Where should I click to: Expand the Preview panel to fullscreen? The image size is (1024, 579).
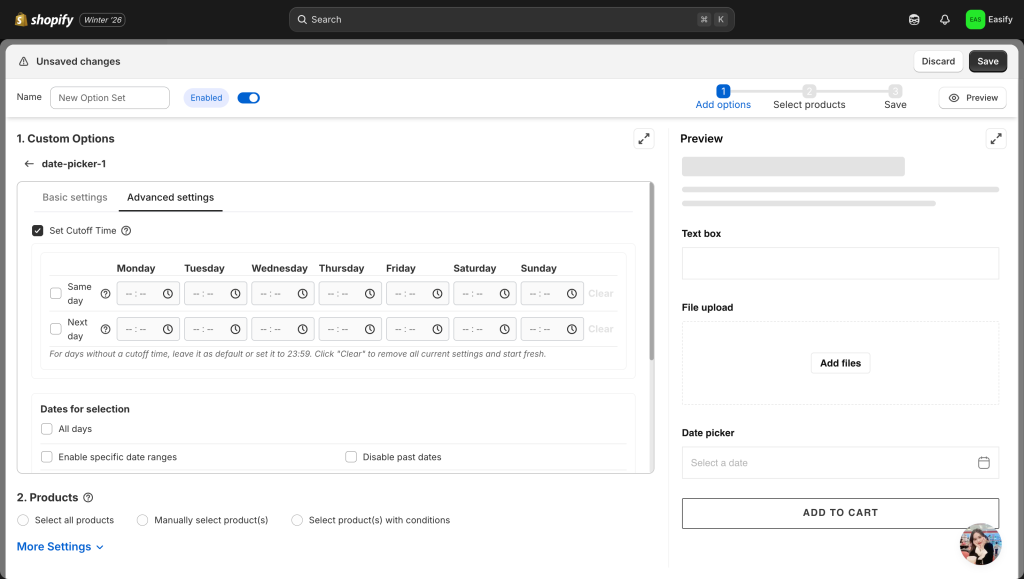pos(996,139)
